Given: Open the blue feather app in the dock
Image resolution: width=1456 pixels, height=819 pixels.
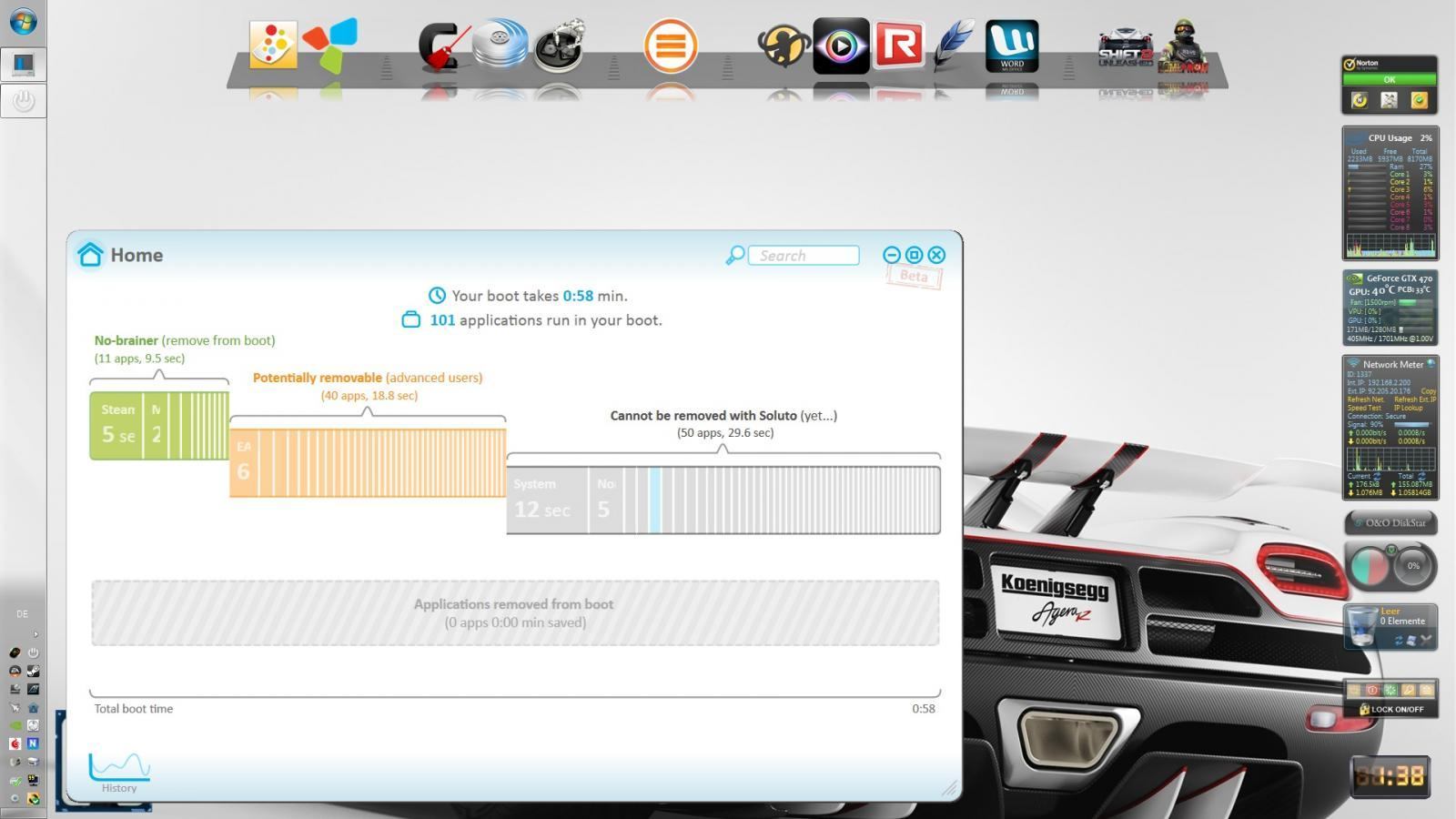Looking at the screenshot, I should (954, 45).
